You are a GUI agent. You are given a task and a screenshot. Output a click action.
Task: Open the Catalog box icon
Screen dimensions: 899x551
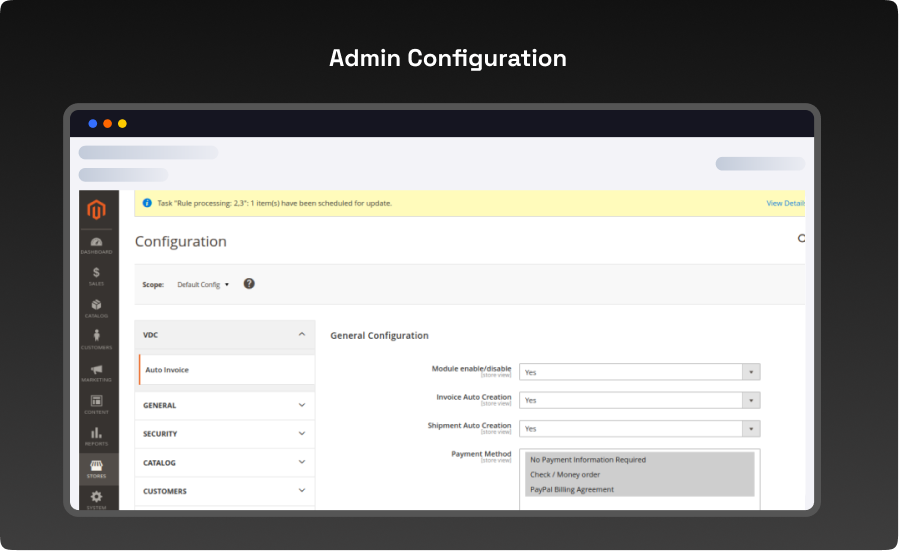[x=96, y=307]
